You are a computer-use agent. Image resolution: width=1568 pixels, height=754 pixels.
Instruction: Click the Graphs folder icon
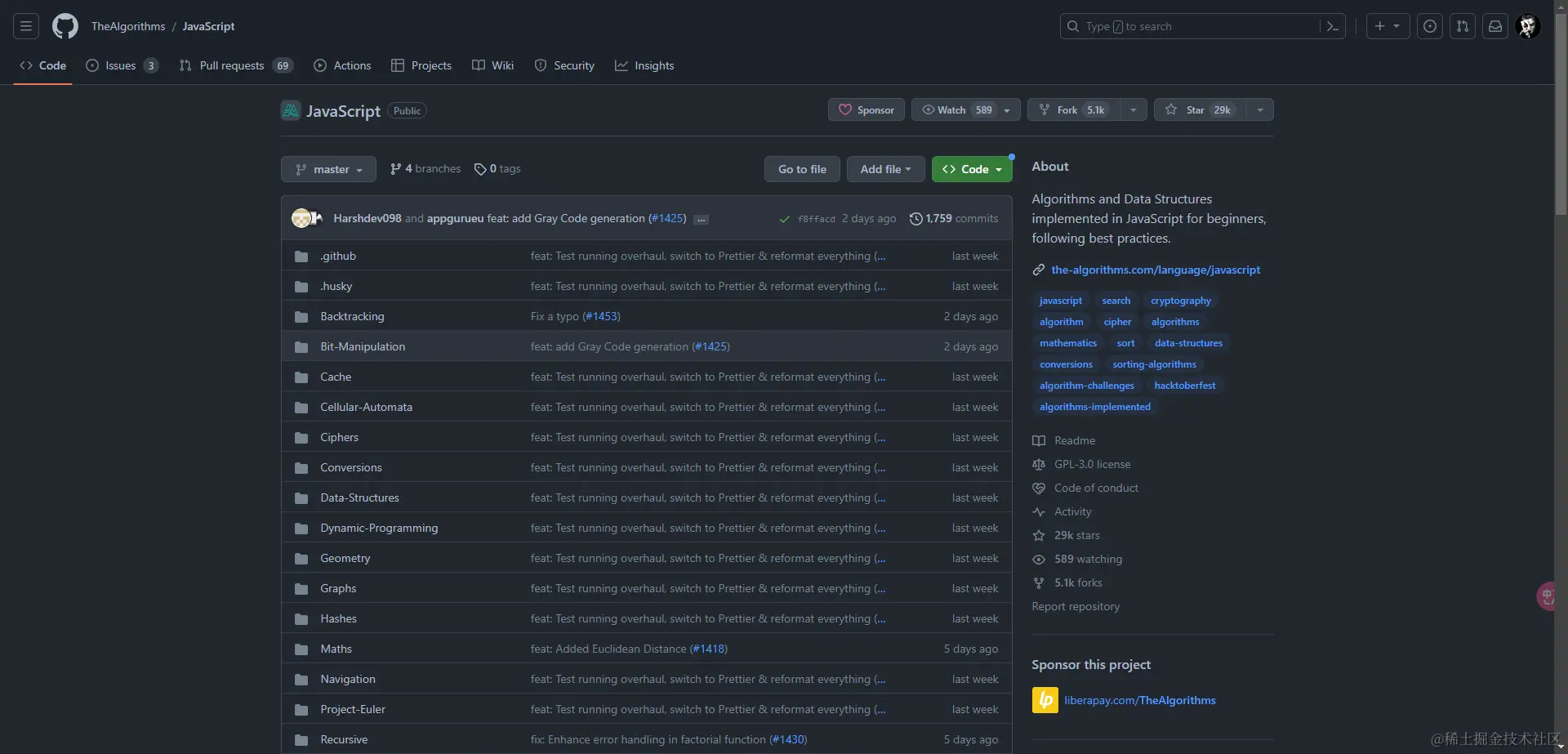click(x=301, y=589)
